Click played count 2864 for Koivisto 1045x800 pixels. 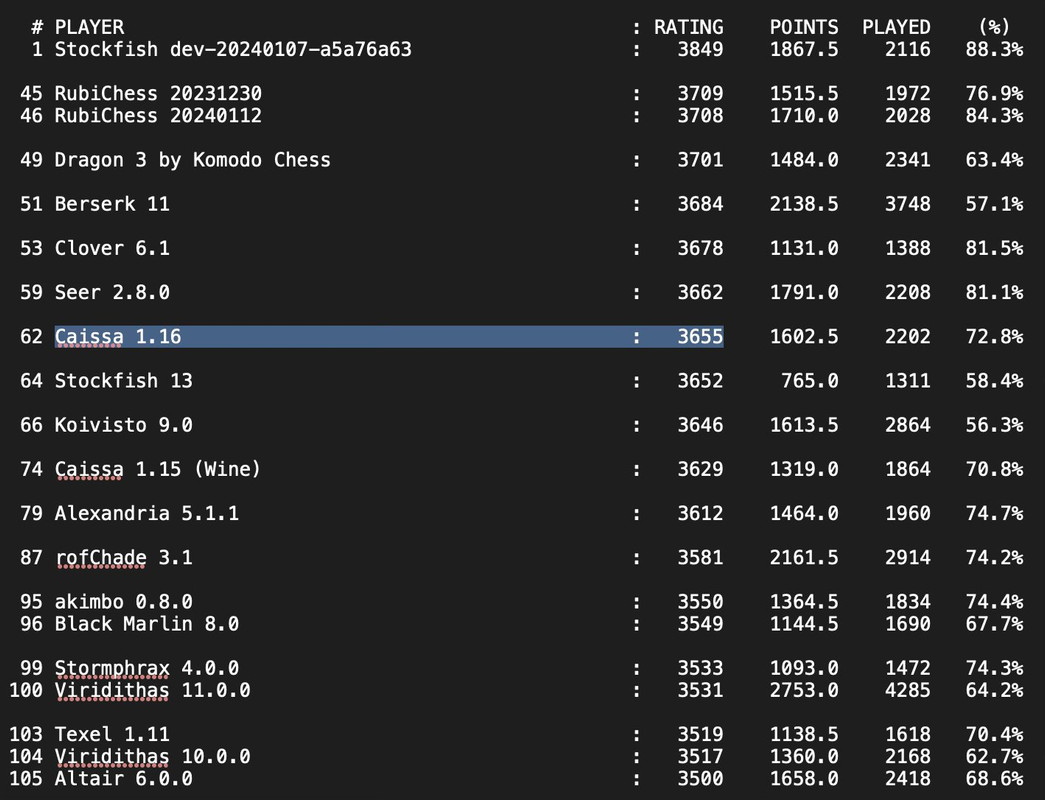click(907, 425)
